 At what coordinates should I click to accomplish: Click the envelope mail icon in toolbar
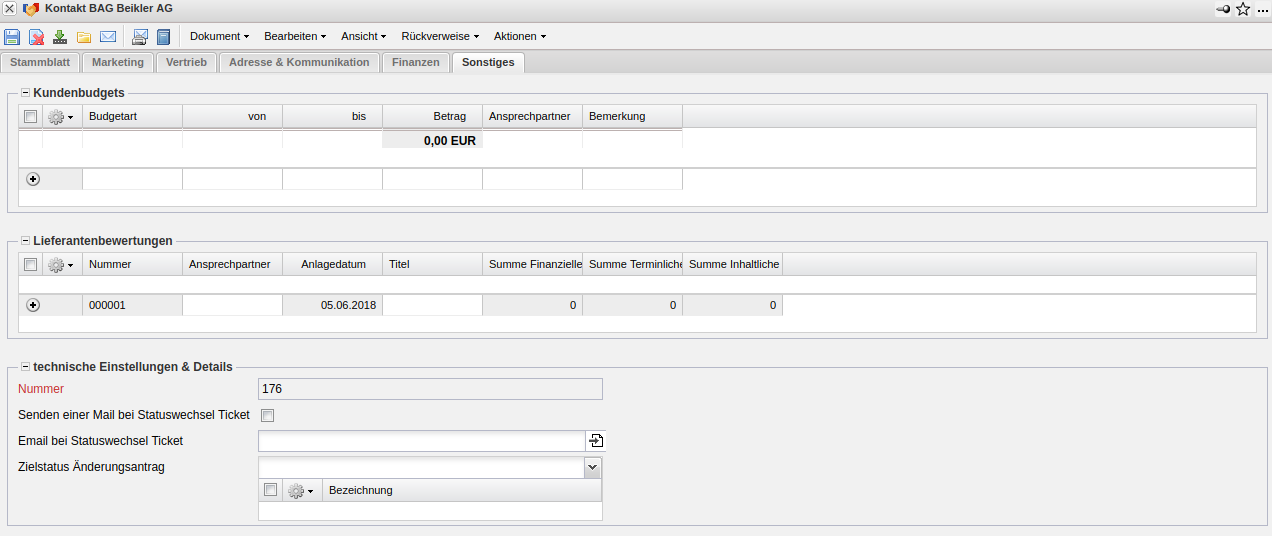108,37
